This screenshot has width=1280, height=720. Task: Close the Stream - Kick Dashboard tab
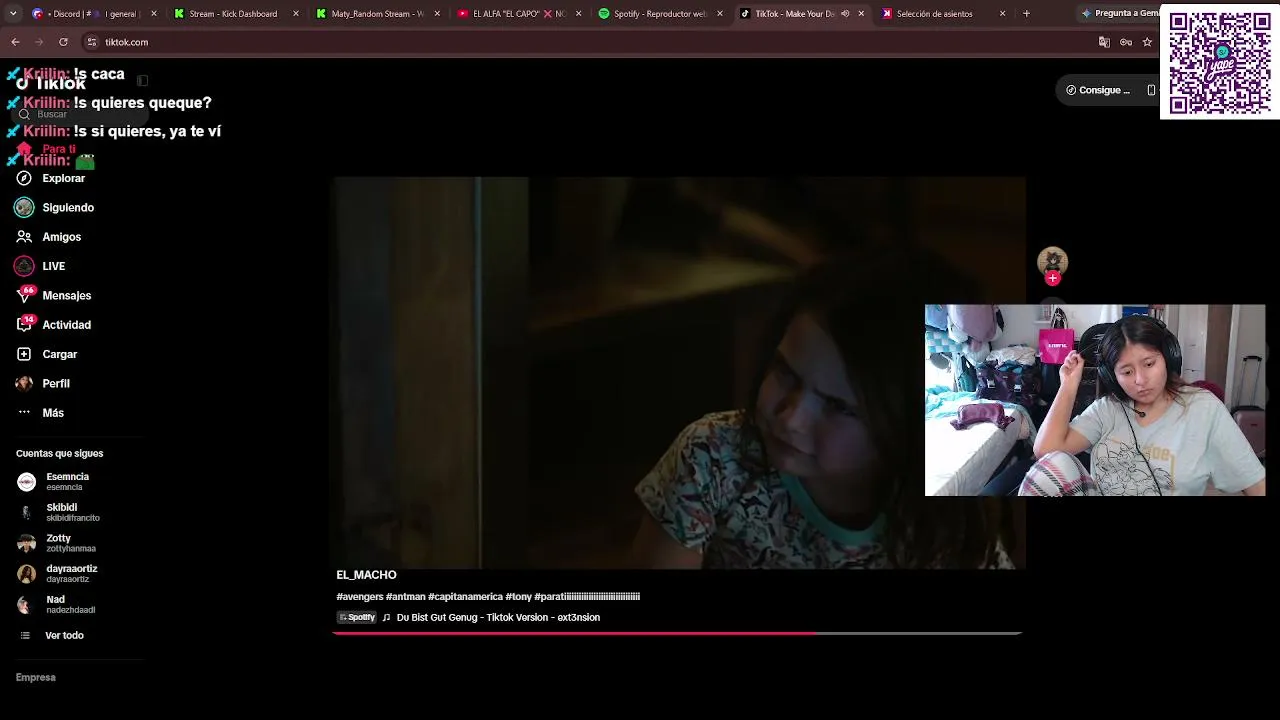(x=296, y=14)
